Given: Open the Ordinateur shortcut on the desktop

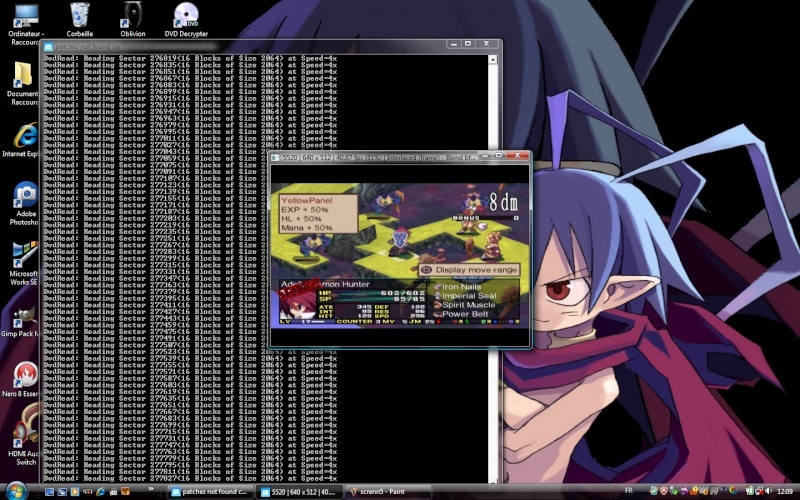Looking at the screenshot, I should 24,24.
